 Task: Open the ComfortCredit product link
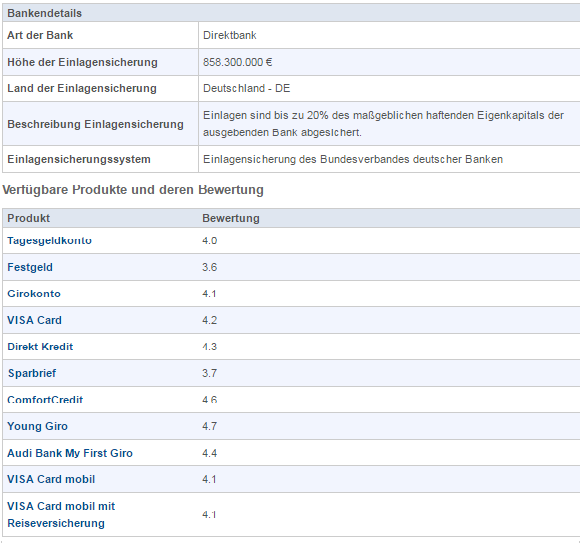click(x=45, y=400)
